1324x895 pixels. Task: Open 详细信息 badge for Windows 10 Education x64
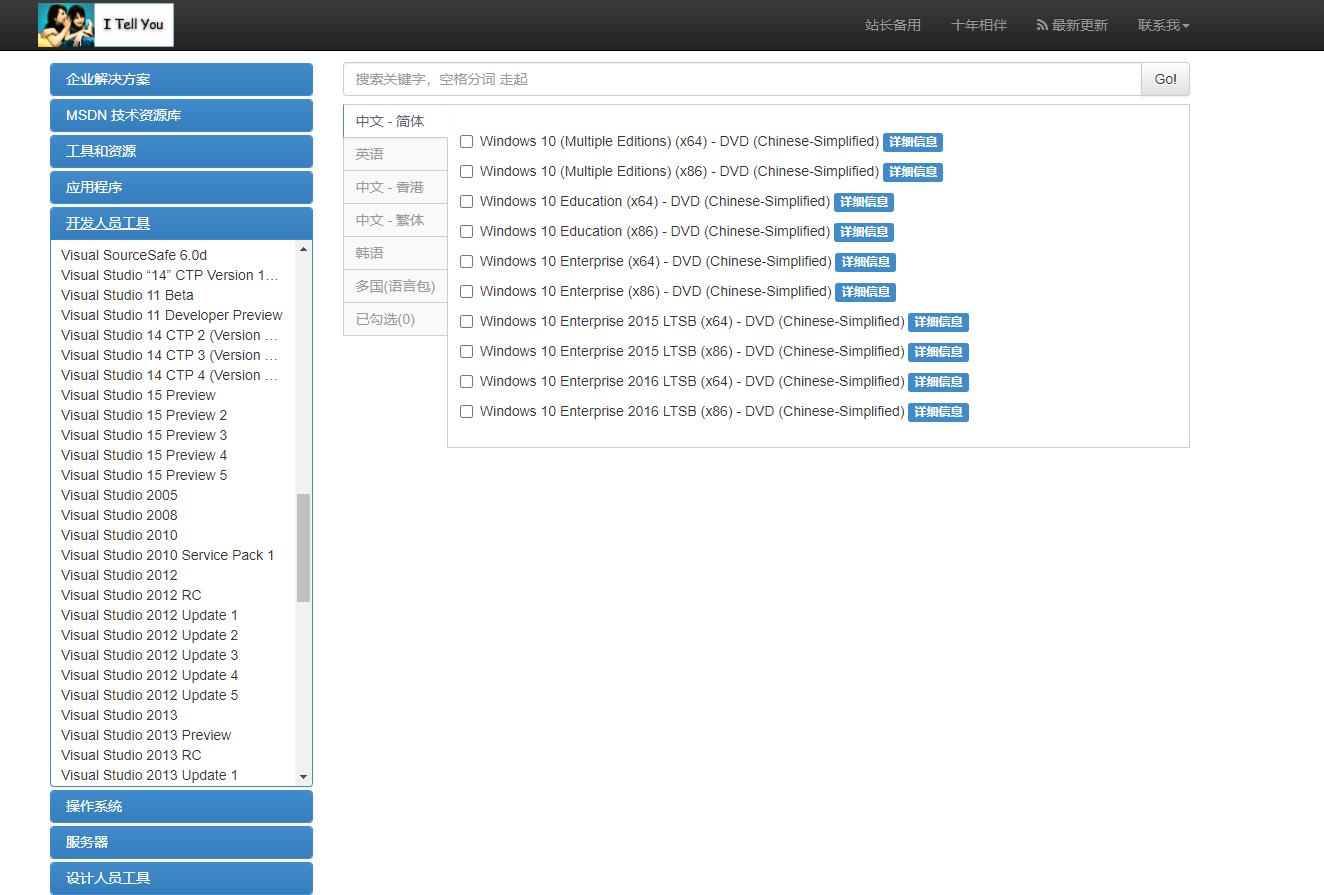click(x=863, y=202)
